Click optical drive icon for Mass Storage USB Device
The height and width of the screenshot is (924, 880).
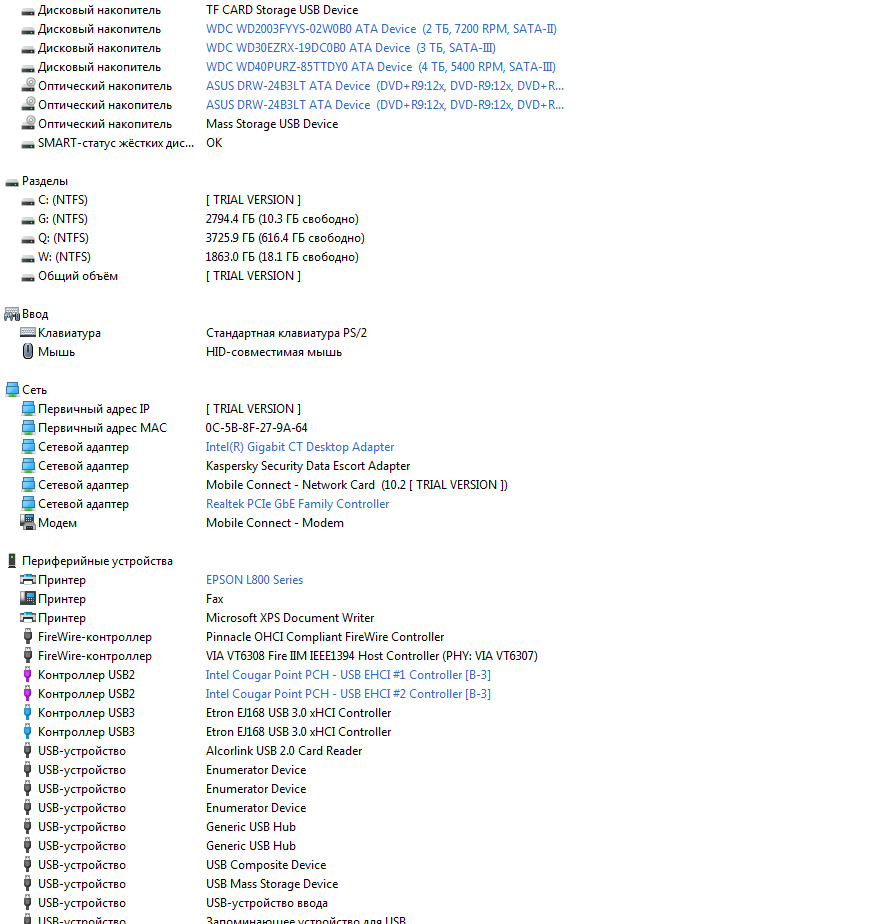(x=28, y=123)
